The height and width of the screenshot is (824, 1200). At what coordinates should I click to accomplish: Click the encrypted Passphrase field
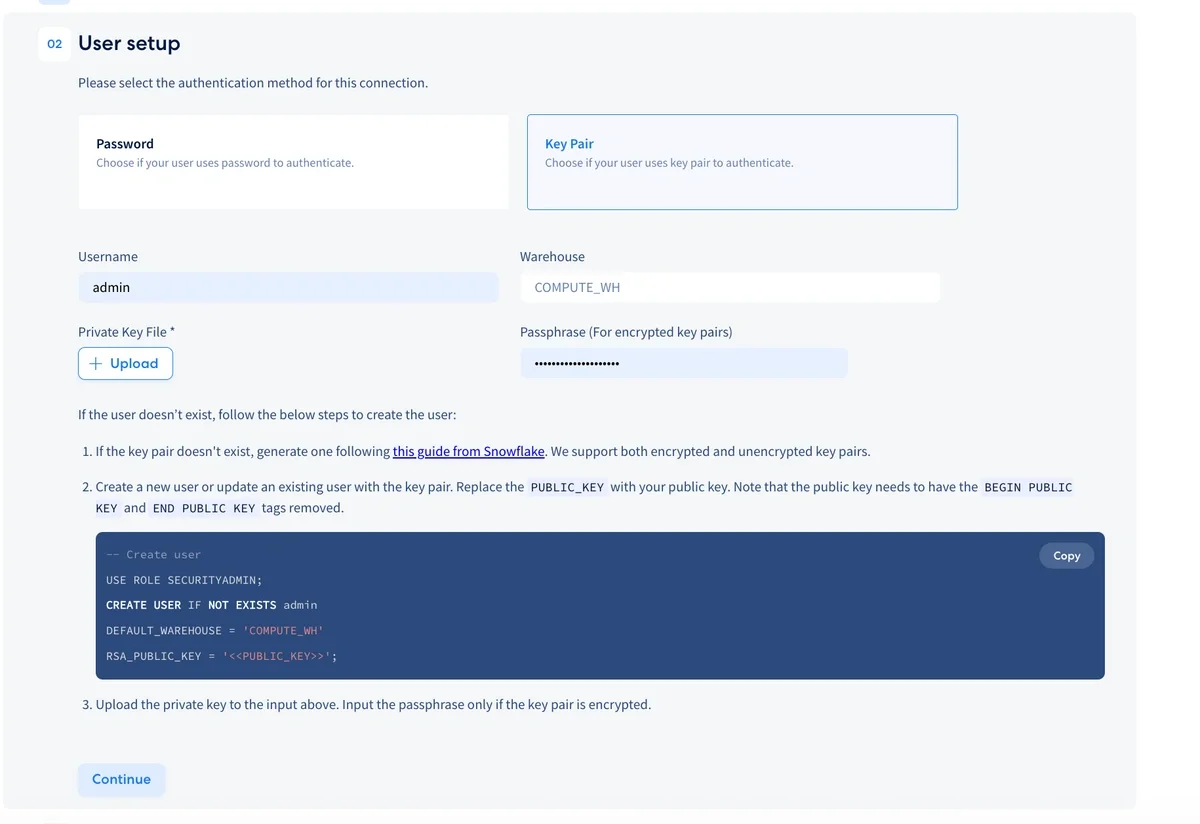(684, 363)
